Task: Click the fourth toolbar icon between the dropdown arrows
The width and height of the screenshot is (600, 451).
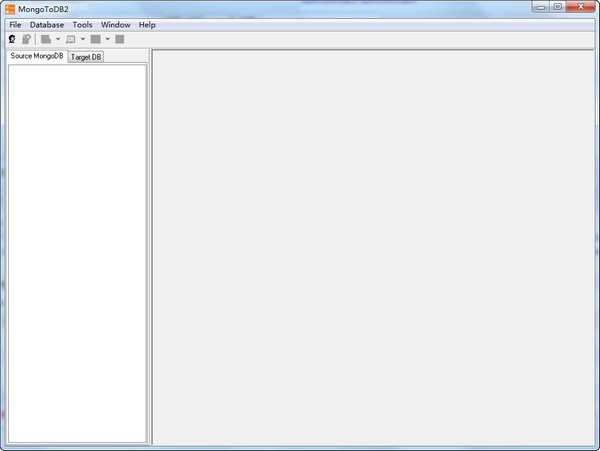Action: pyautogui.click(x=71, y=39)
